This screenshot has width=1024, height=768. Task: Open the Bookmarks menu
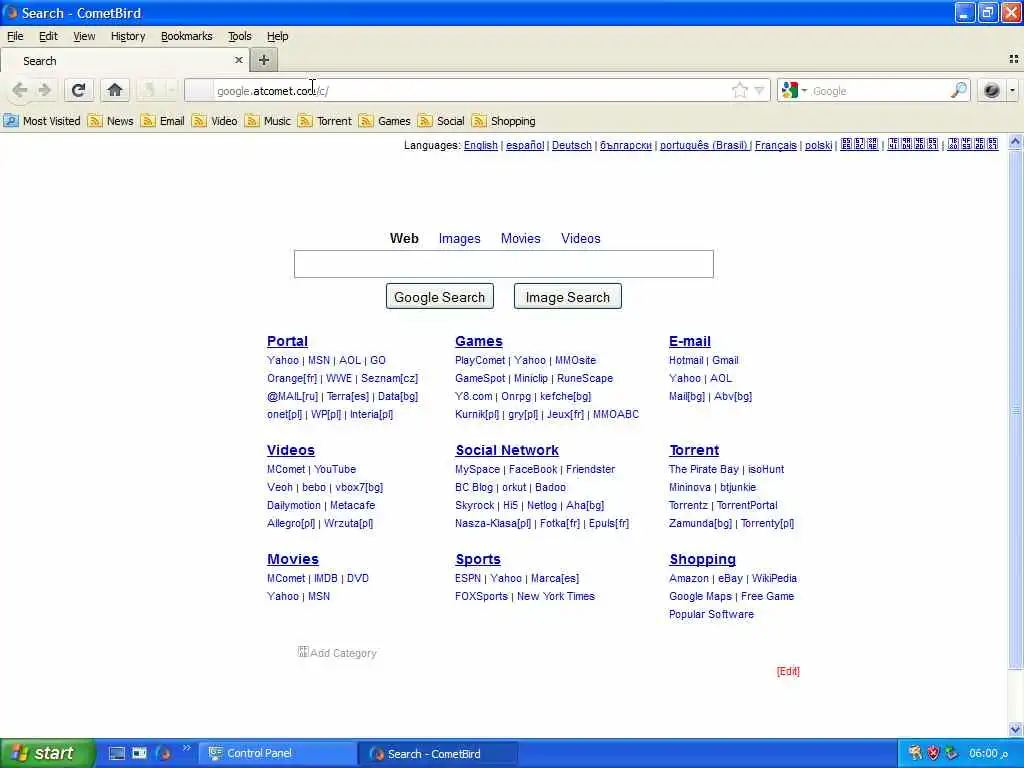click(187, 36)
